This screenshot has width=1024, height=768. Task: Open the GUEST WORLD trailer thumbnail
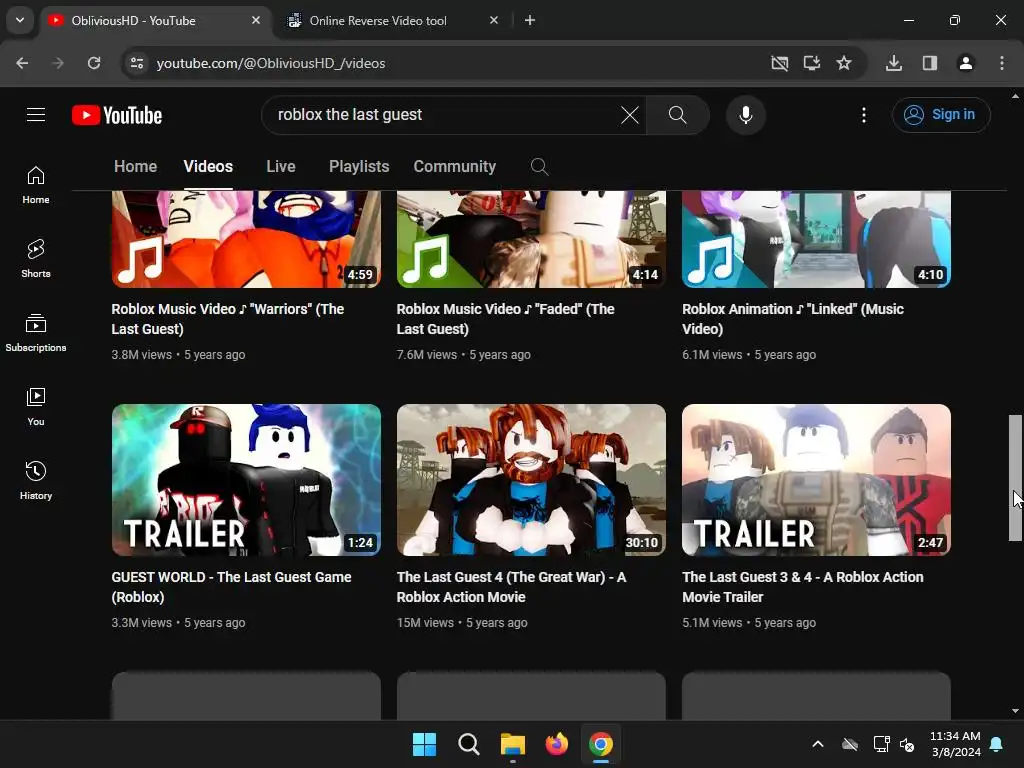click(246, 480)
